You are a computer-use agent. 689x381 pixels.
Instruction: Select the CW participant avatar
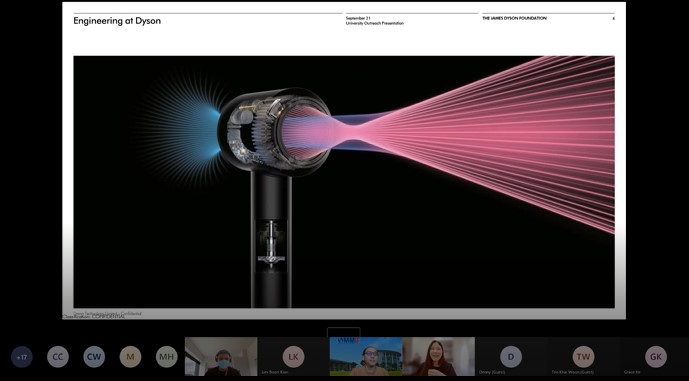click(94, 357)
